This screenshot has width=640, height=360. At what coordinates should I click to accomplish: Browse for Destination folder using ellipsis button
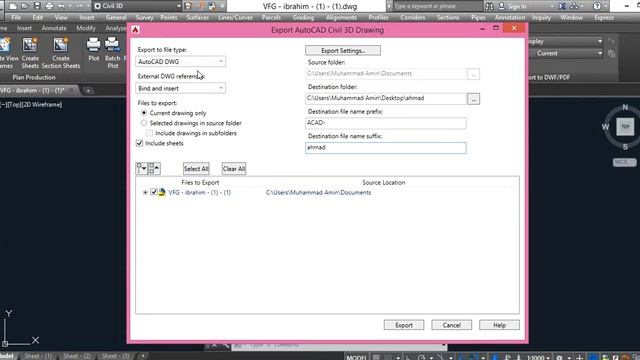pyautogui.click(x=473, y=99)
